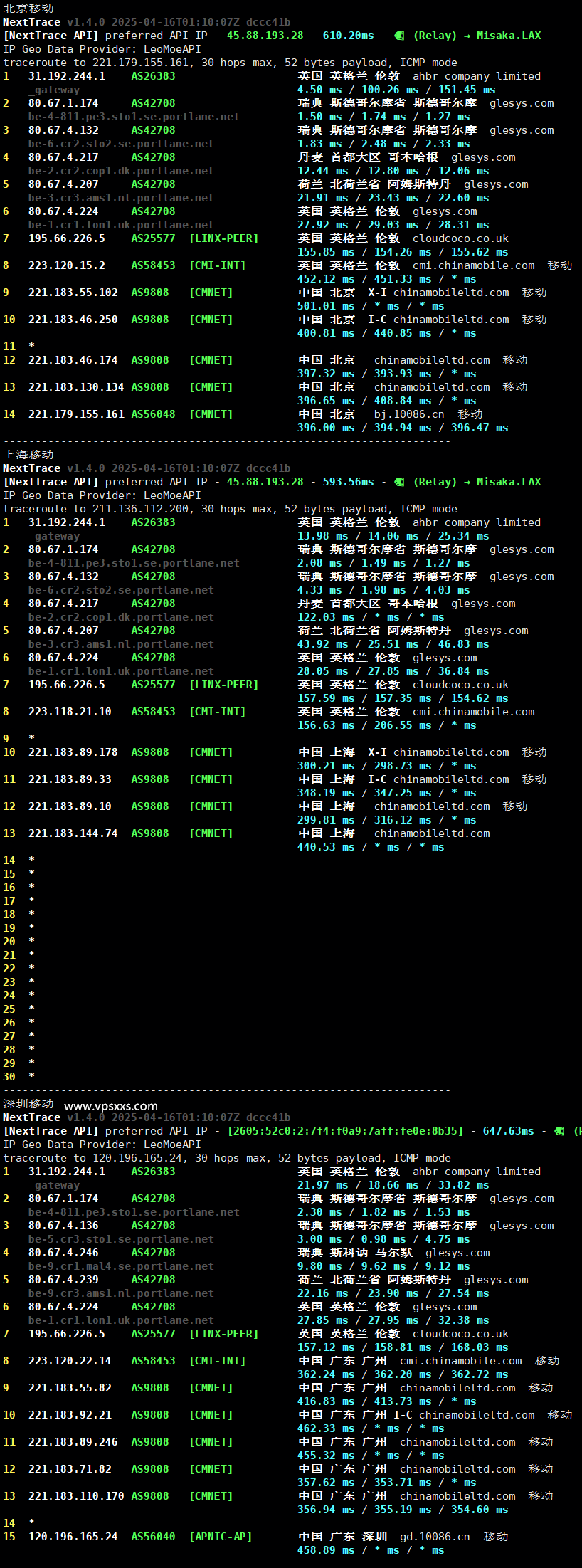Select hop IP '221.183.71.82'

(70, 1469)
